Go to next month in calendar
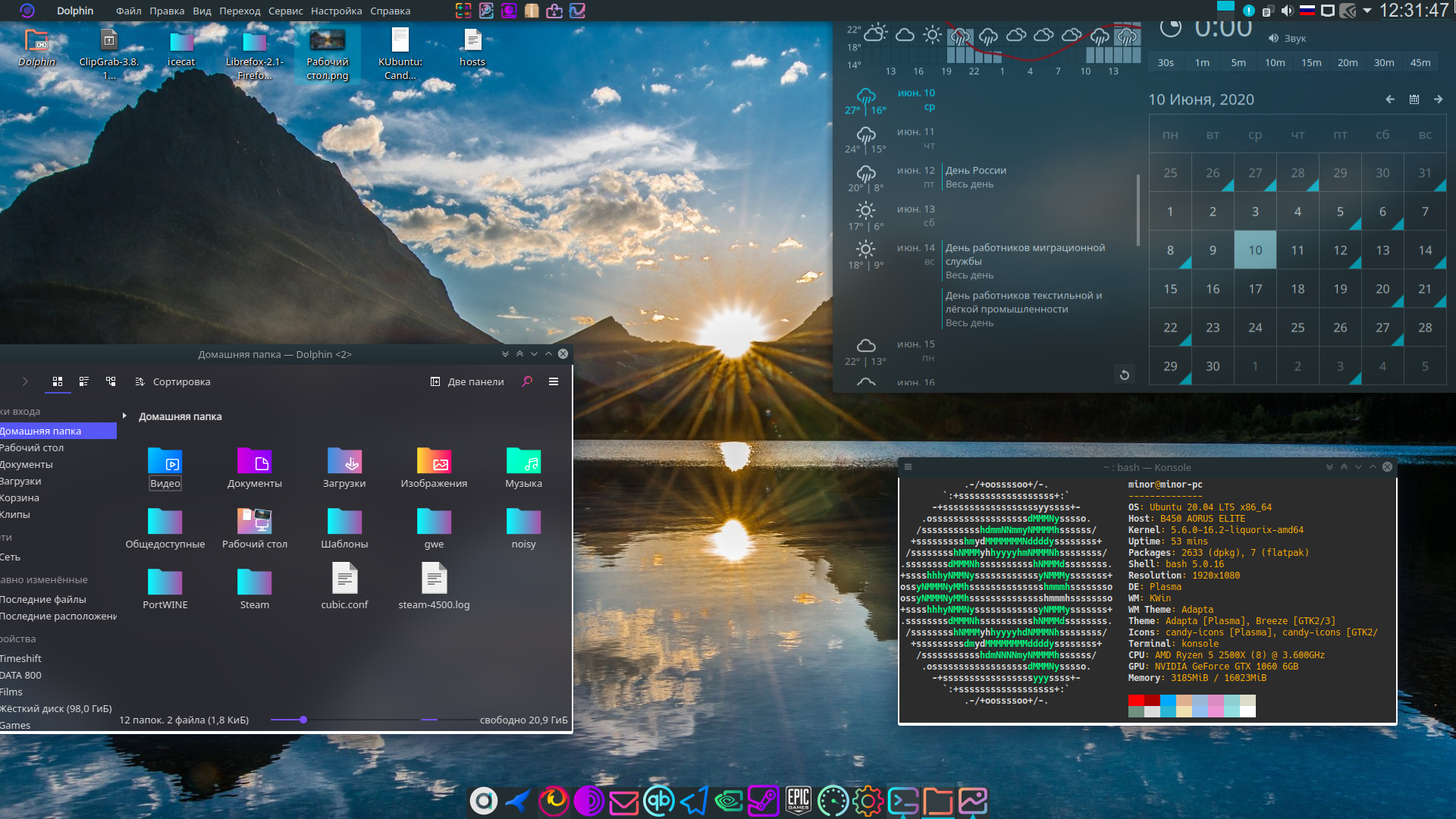This screenshot has height=819, width=1456. 1439,99
